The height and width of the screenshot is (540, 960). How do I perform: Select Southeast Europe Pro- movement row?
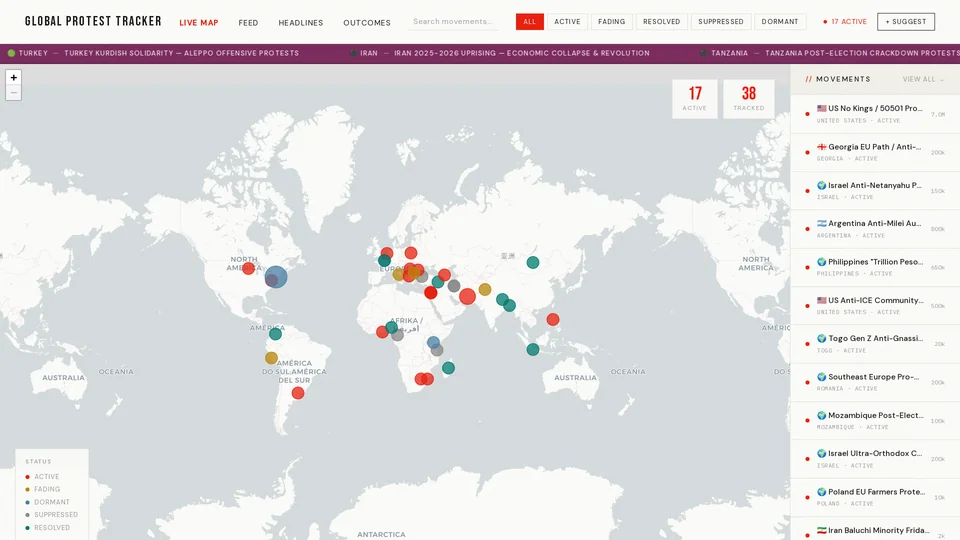click(875, 382)
